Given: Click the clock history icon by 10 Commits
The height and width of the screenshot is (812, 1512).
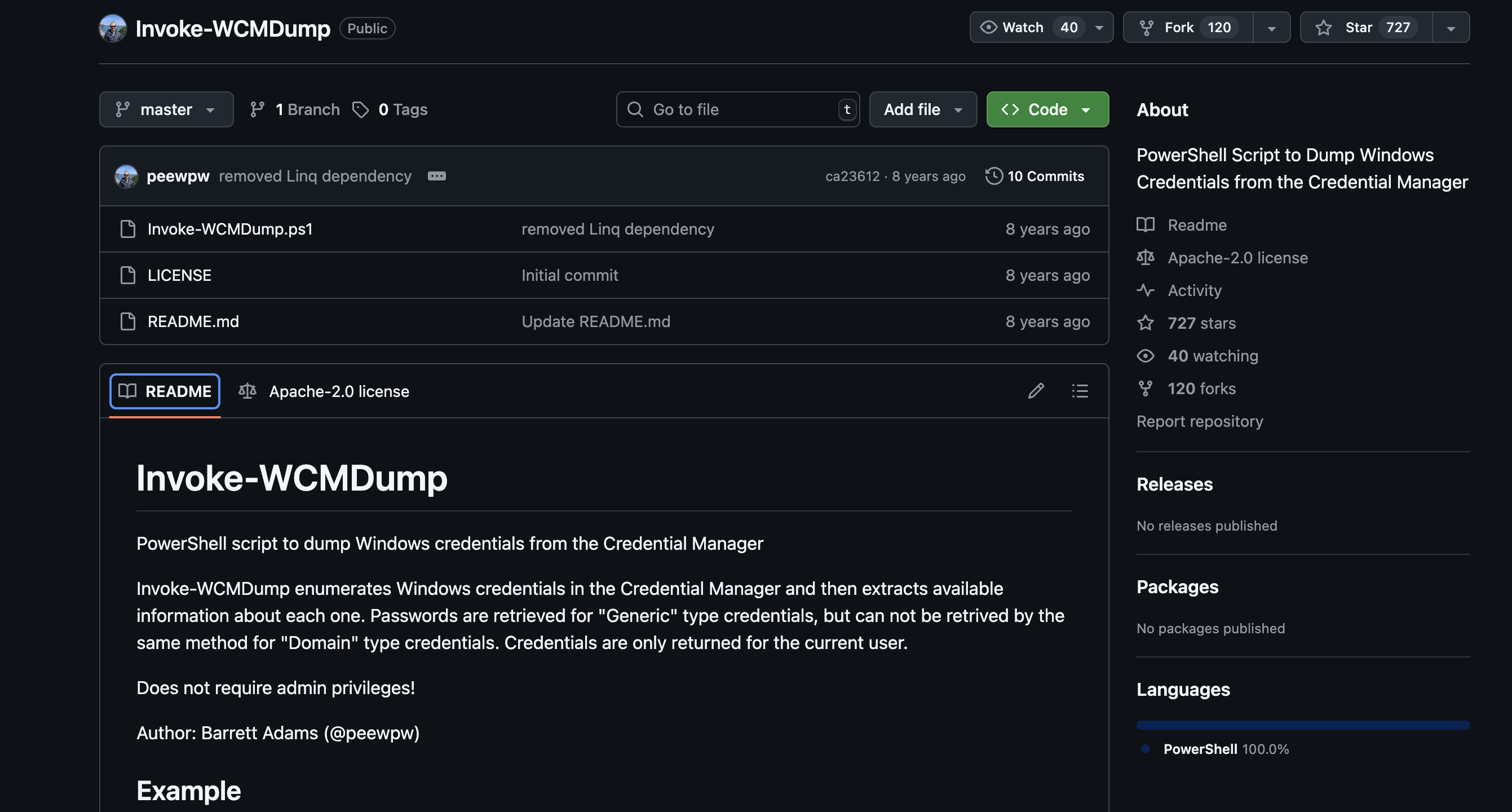Looking at the screenshot, I should [x=994, y=176].
